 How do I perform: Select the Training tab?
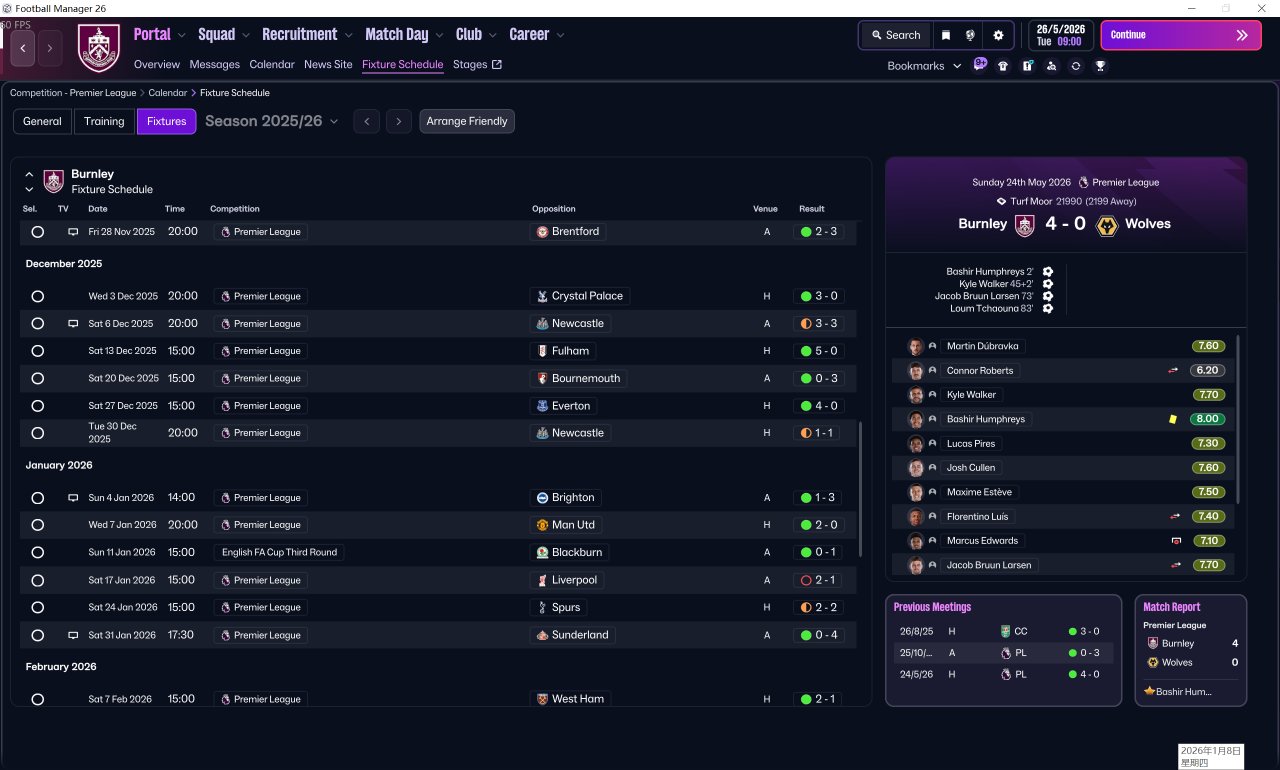[x=104, y=122]
